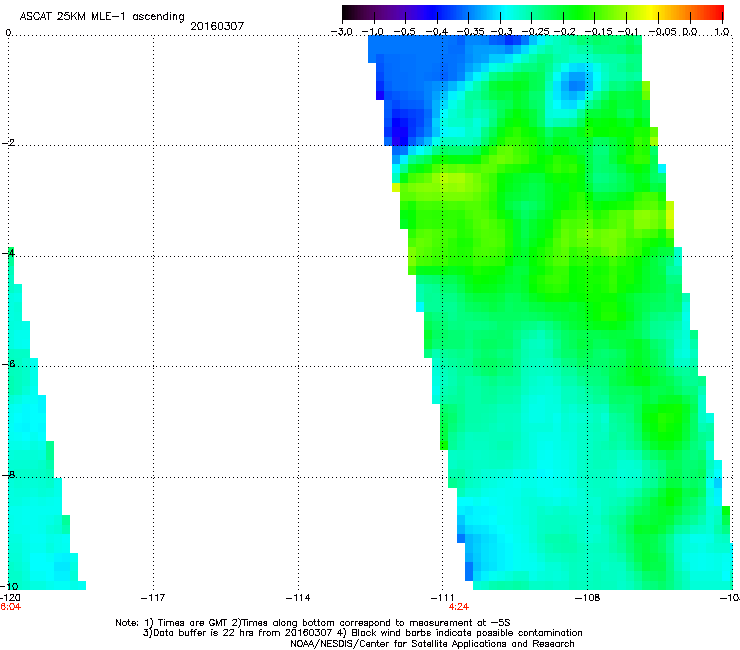Click the red end of the color bar

tap(716, 13)
